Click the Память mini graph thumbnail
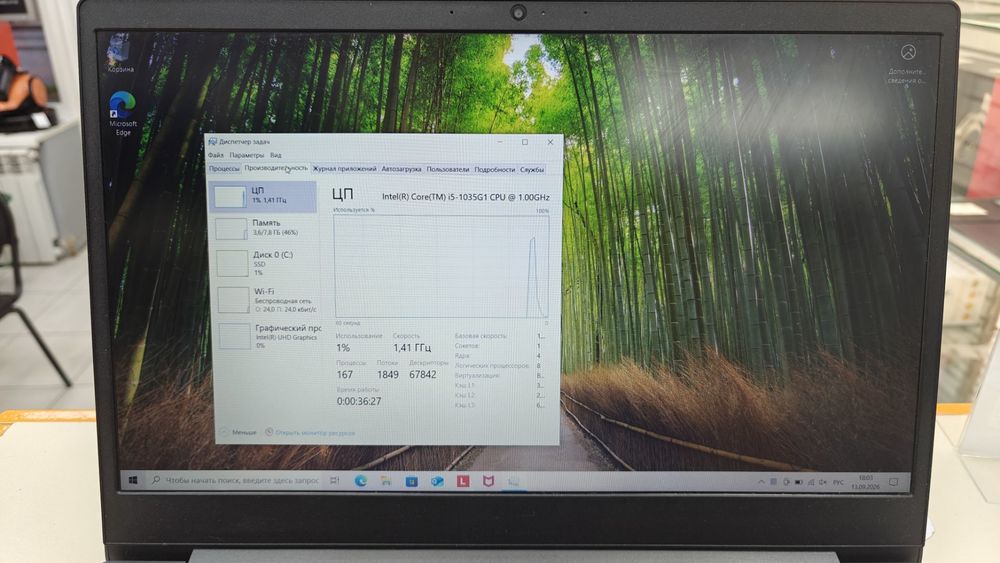Image resolution: width=1000 pixels, height=563 pixels. [x=232, y=229]
